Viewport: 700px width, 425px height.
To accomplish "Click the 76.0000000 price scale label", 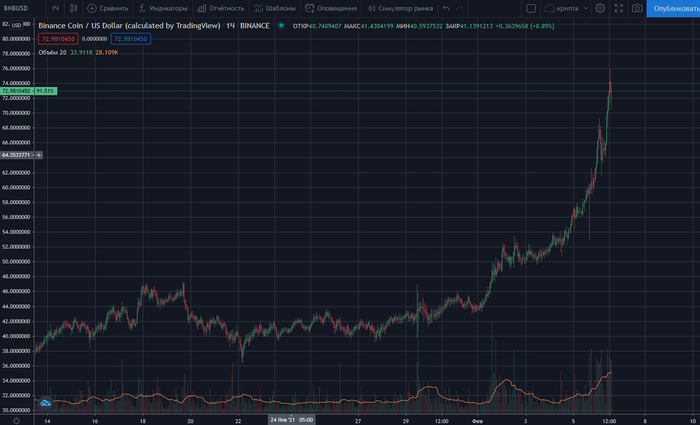I will [16, 68].
